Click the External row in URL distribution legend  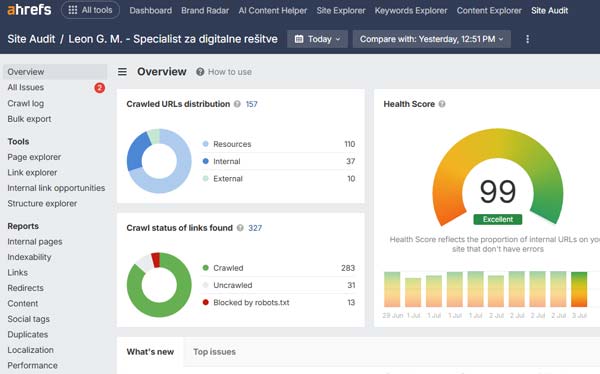tap(279, 178)
